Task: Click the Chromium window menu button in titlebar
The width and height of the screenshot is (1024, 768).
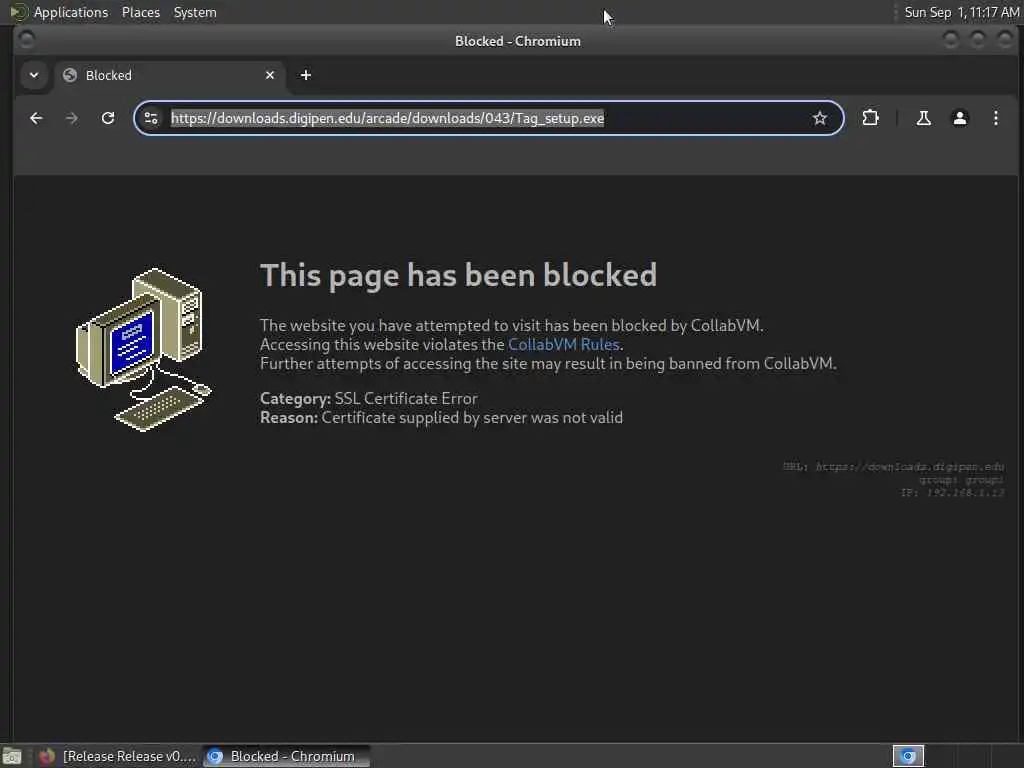Action: 26,40
